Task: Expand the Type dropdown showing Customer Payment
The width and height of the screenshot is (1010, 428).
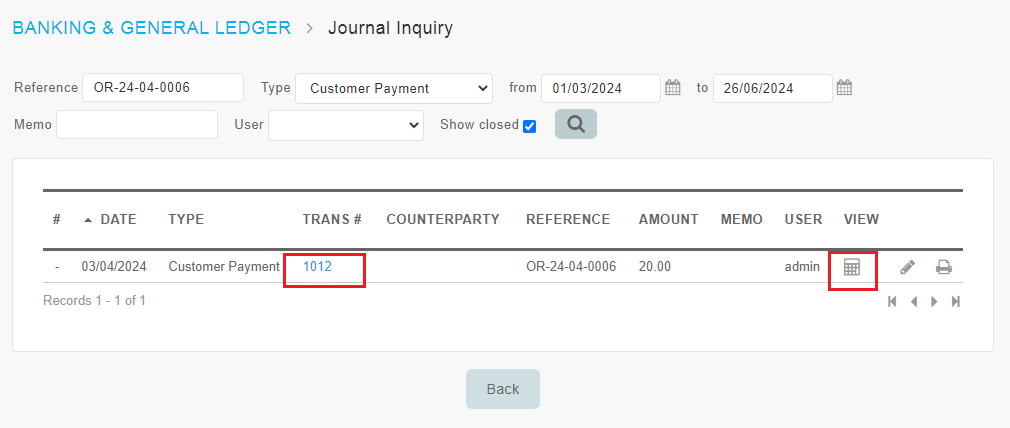Action: click(394, 88)
